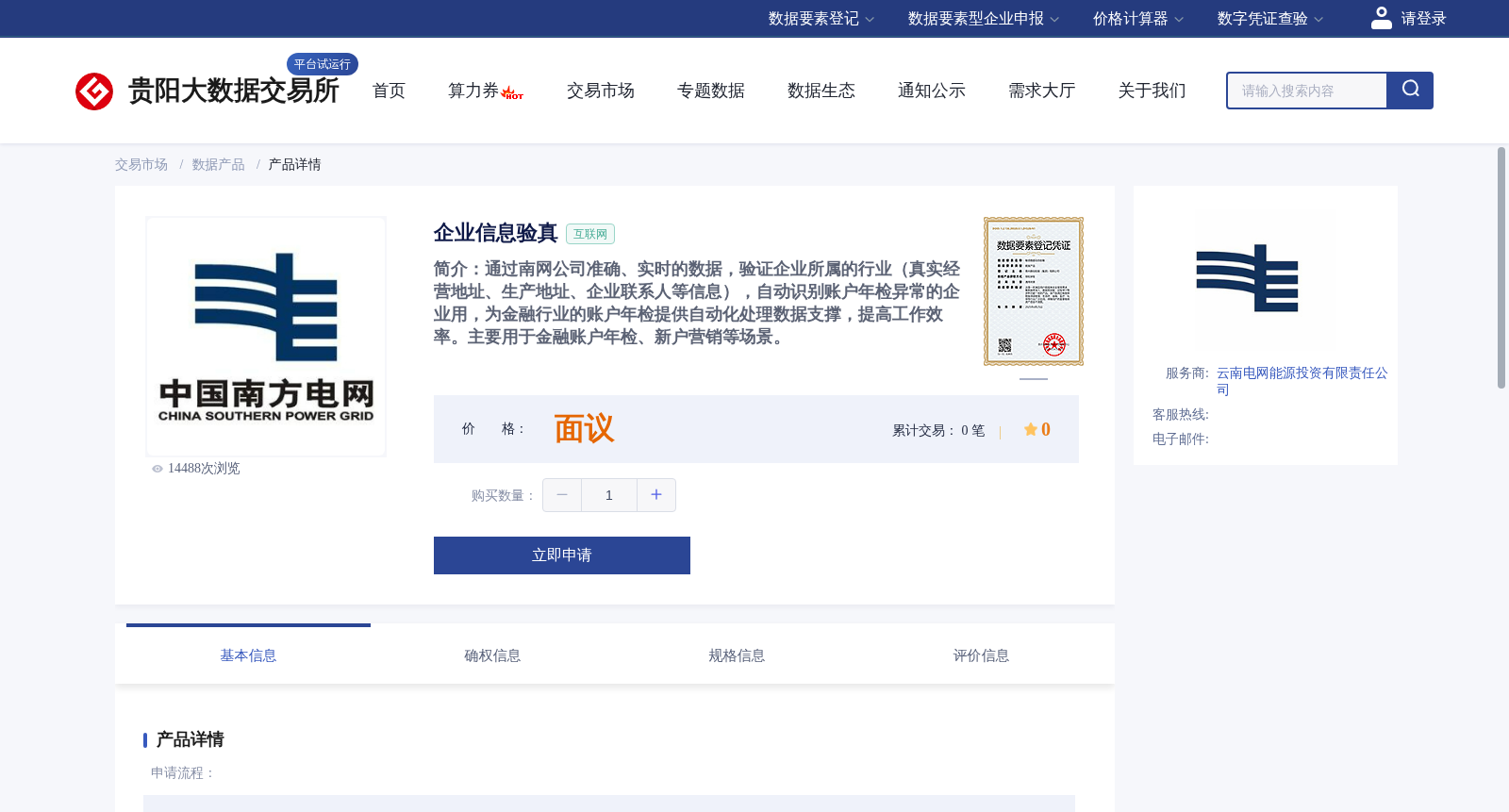This screenshot has height=812, width=1509.
Task: Increase purchase quantity with plus button
Action: 656,495
